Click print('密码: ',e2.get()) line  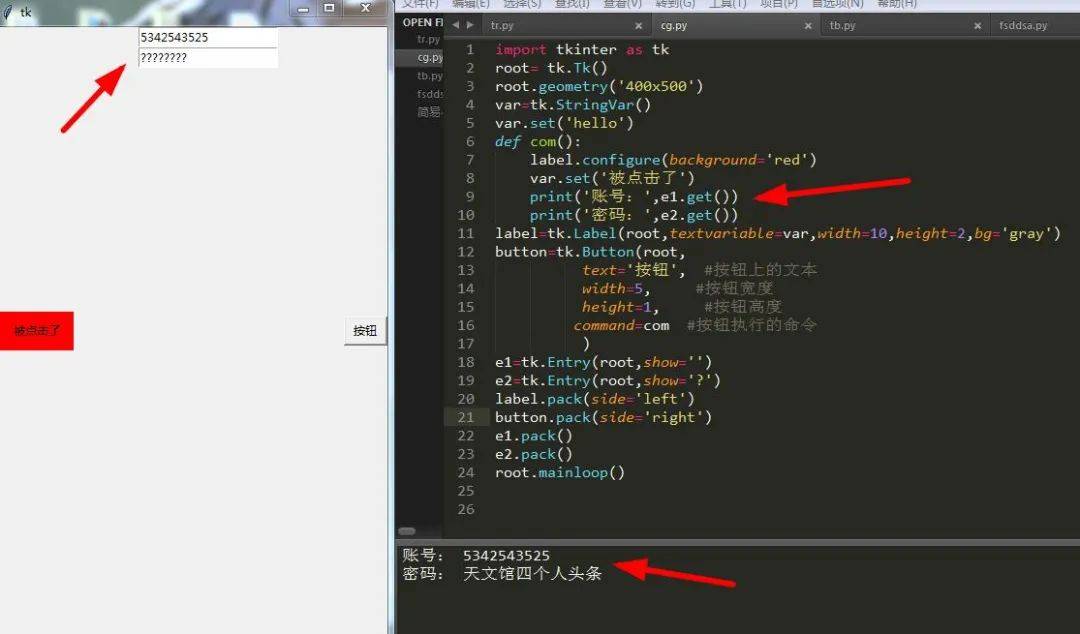coord(634,215)
